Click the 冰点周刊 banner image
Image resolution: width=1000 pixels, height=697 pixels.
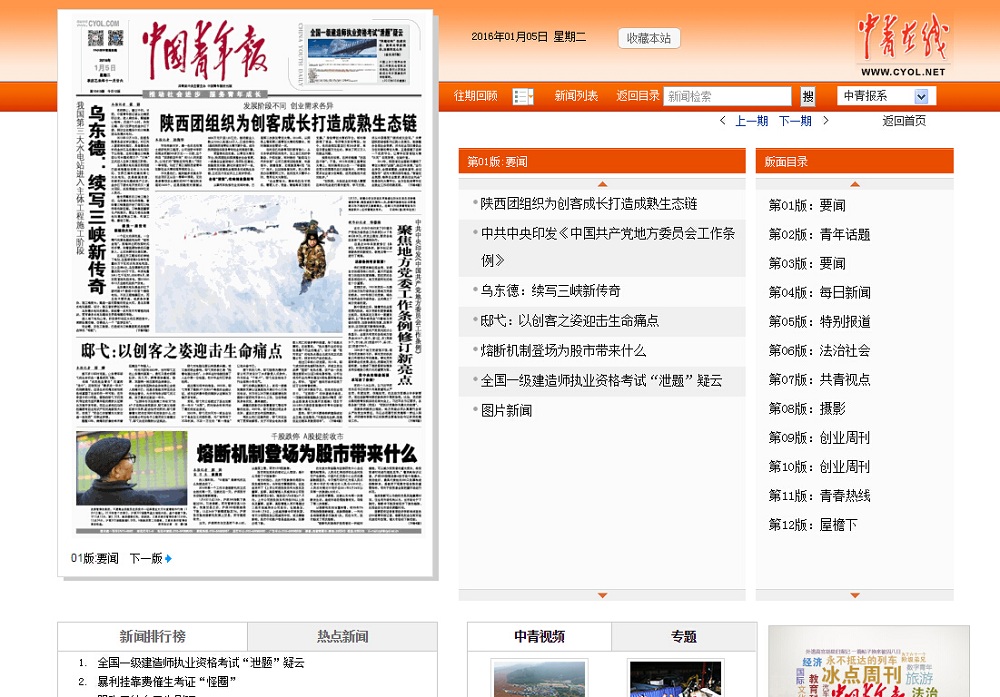869,661
